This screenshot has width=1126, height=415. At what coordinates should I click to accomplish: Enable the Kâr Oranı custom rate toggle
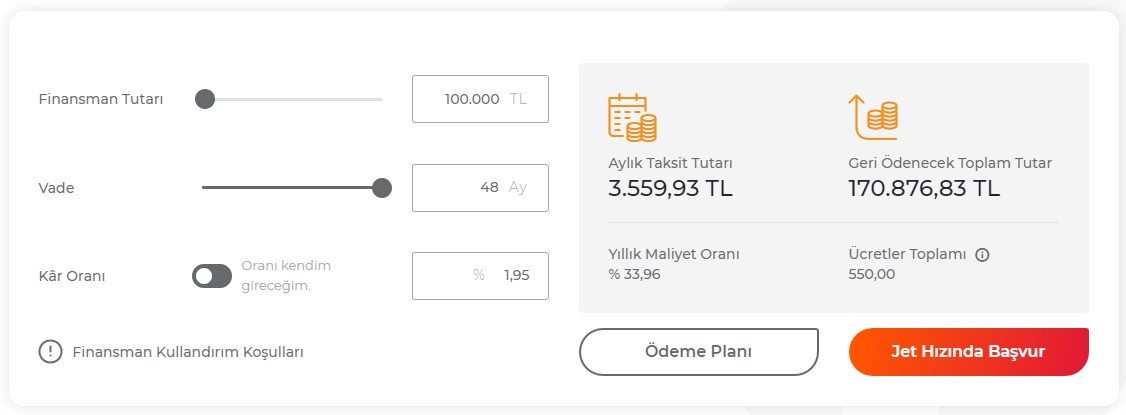click(x=212, y=276)
